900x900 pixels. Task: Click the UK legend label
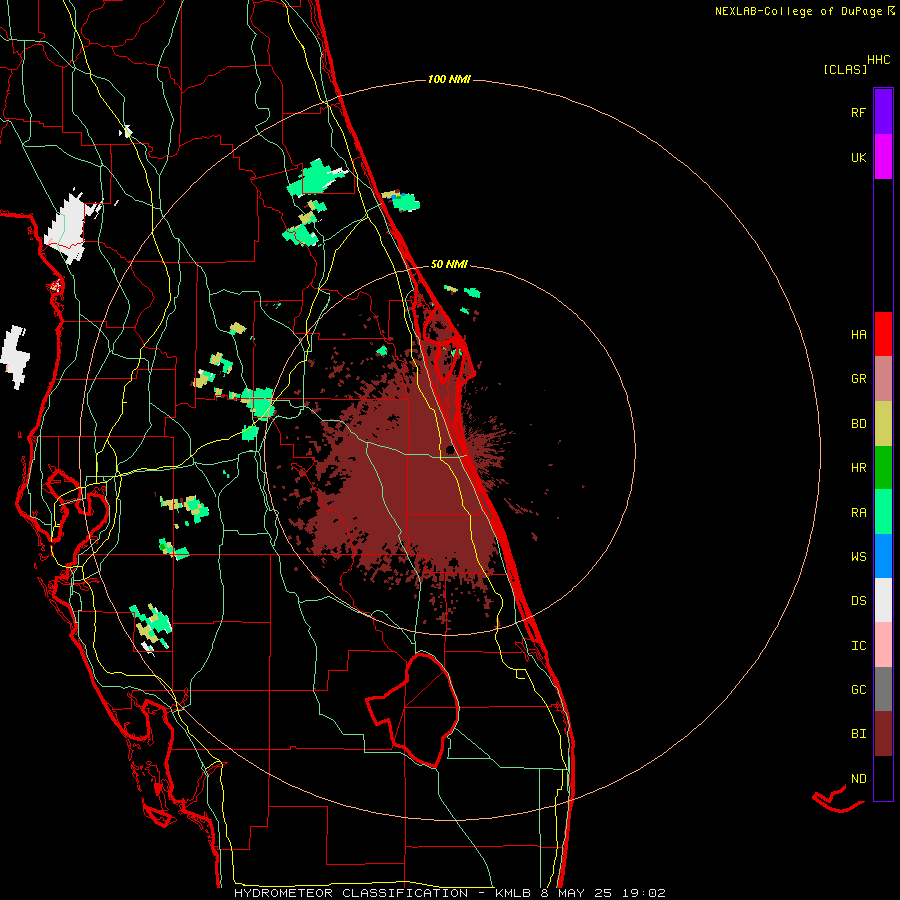(858, 157)
